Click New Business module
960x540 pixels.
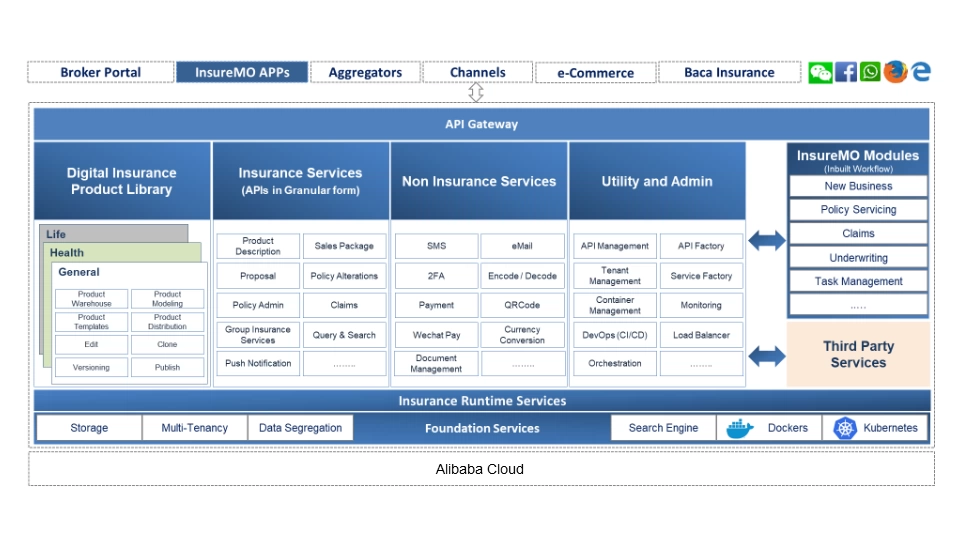858,186
